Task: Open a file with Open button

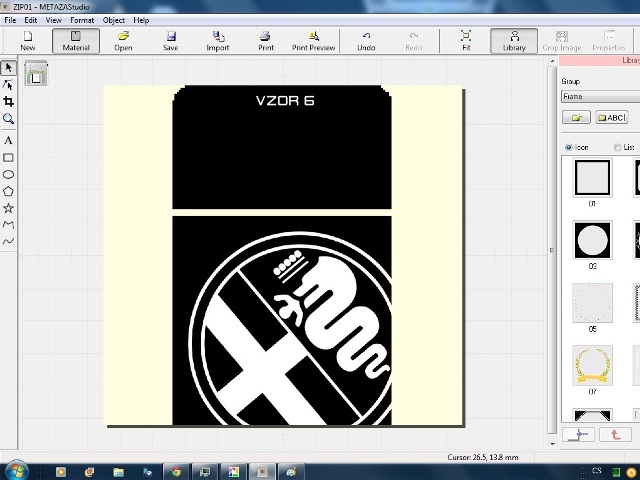Action: (x=123, y=41)
